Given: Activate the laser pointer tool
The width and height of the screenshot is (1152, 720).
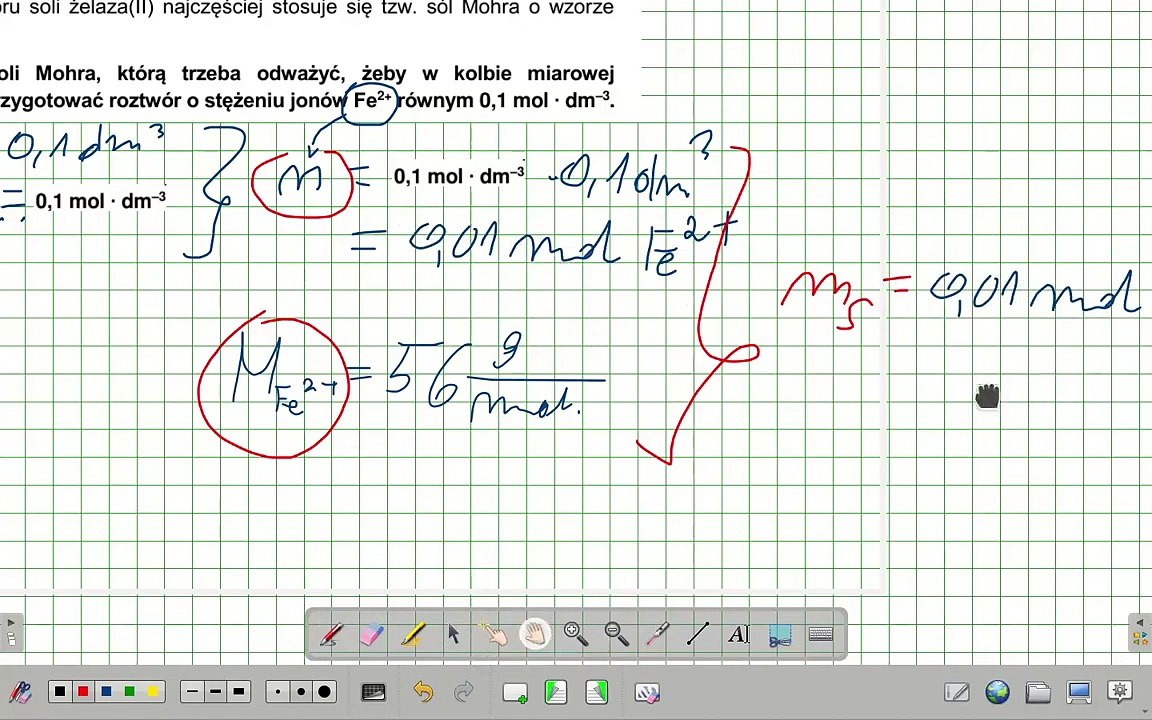Looking at the screenshot, I should (657, 633).
